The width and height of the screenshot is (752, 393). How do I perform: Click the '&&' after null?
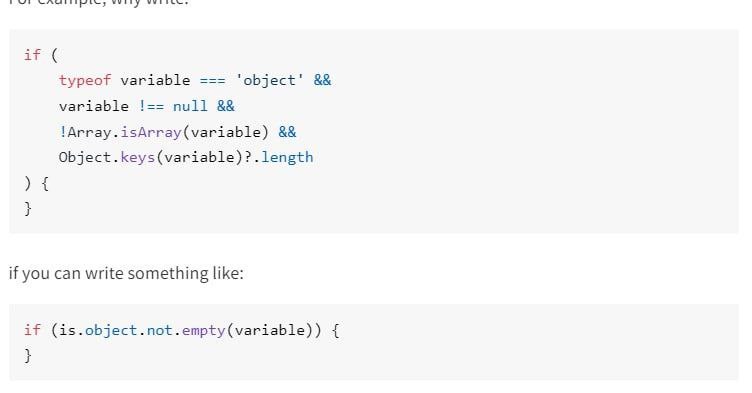[x=225, y=106]
